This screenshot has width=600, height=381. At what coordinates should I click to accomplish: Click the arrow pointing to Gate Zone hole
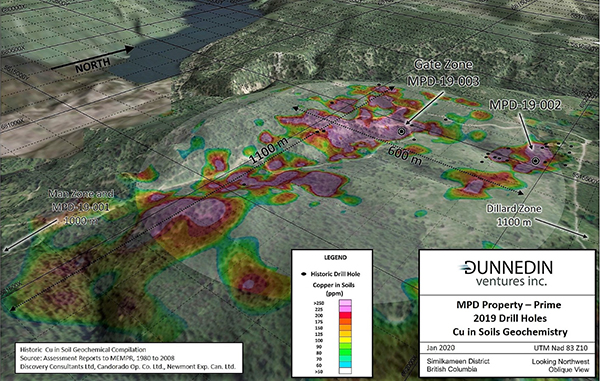pyautogui.click(x=425, y=108)
